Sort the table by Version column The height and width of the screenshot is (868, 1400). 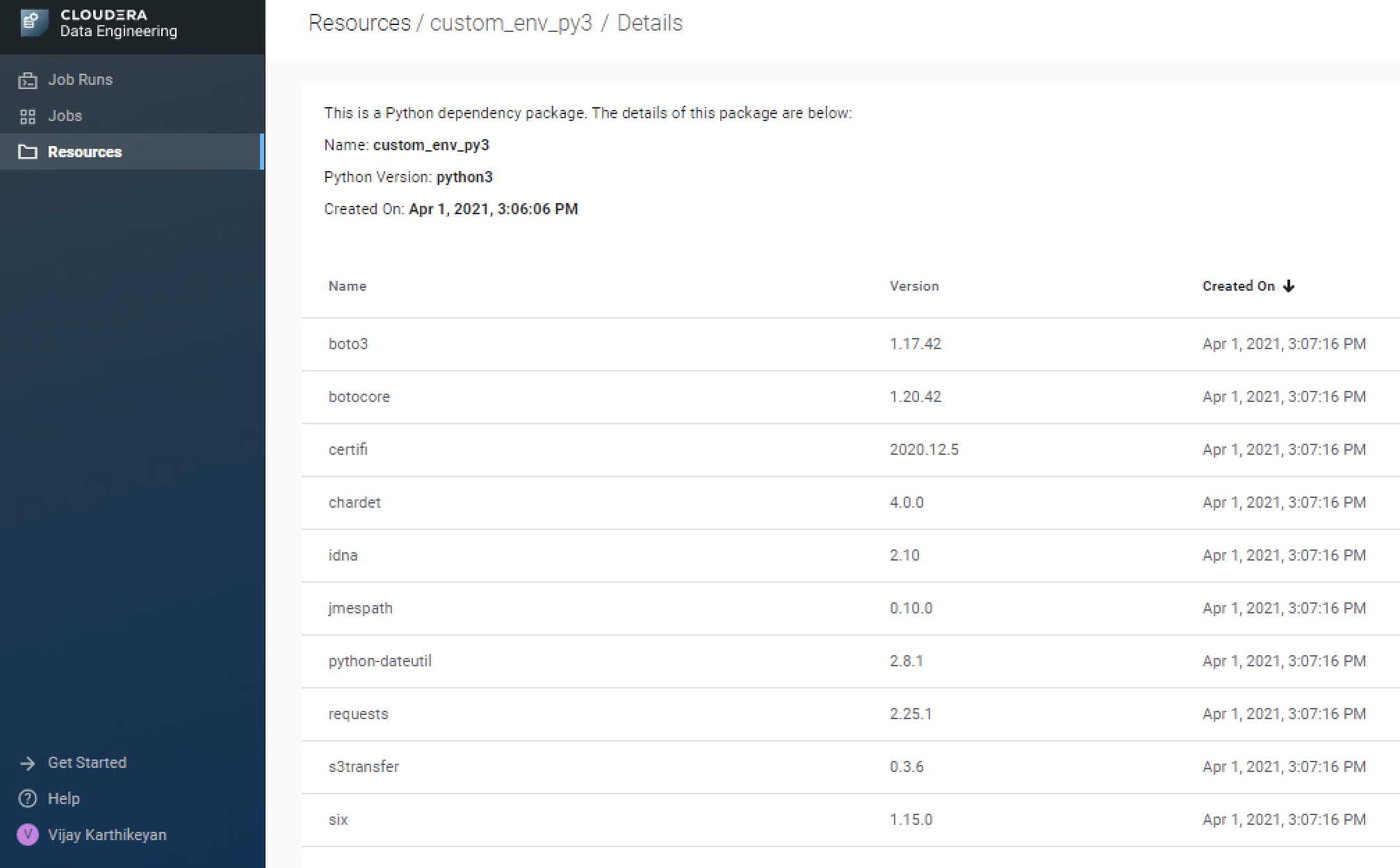point(914,287)
